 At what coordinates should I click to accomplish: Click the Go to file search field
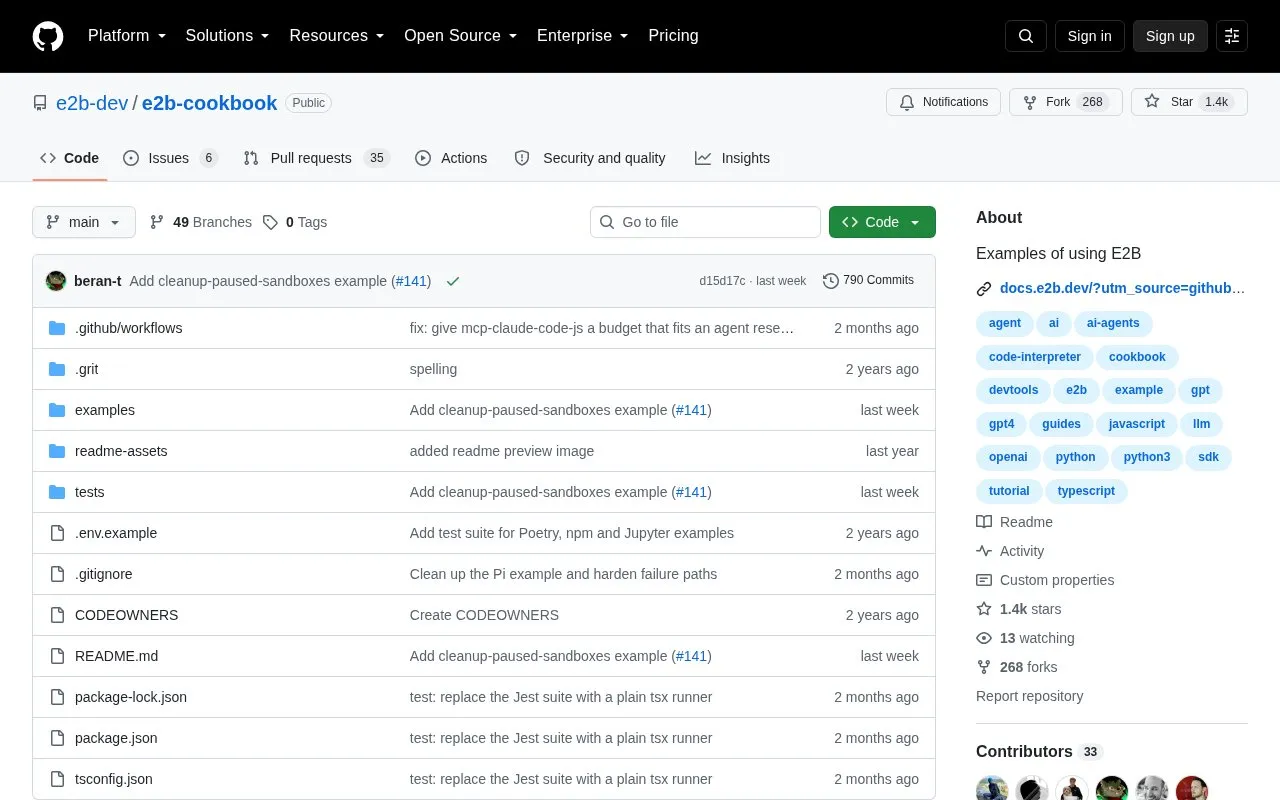click(705, 222)
